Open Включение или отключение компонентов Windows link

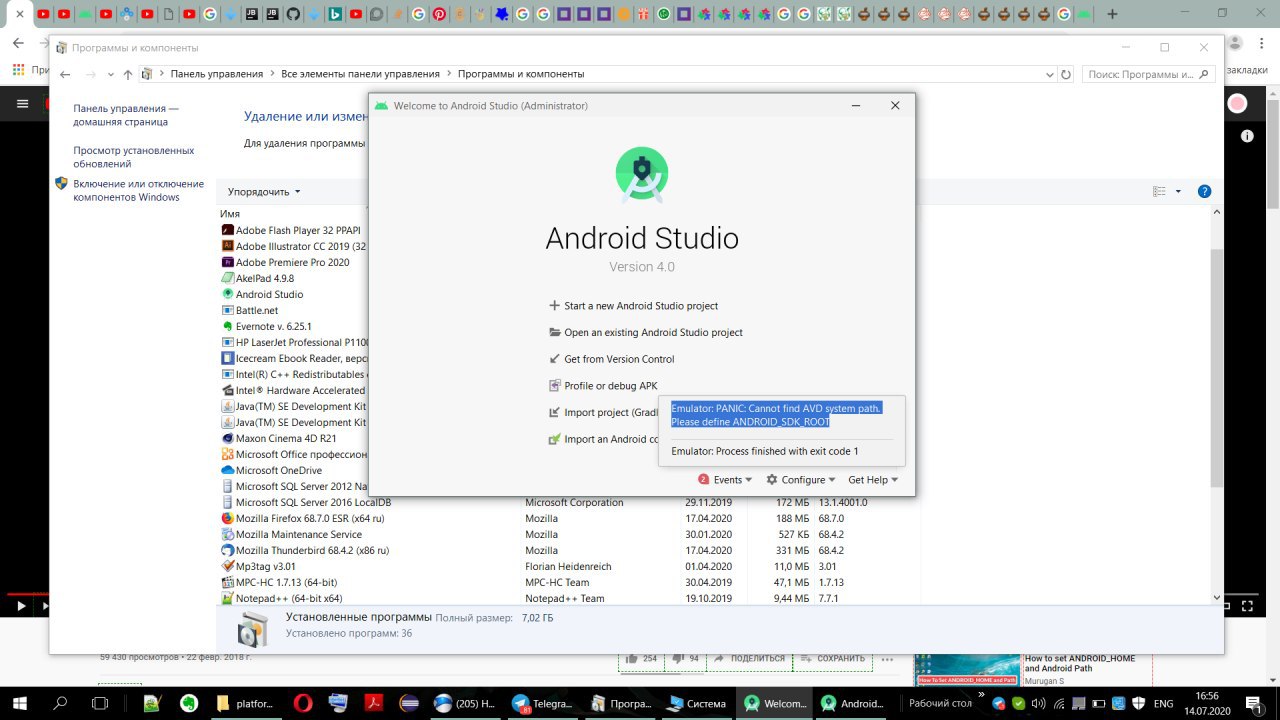tap(138, 191)
